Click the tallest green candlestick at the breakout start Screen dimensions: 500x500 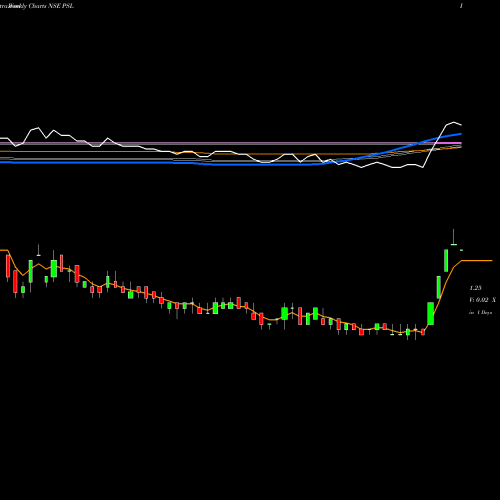(431, 313)
